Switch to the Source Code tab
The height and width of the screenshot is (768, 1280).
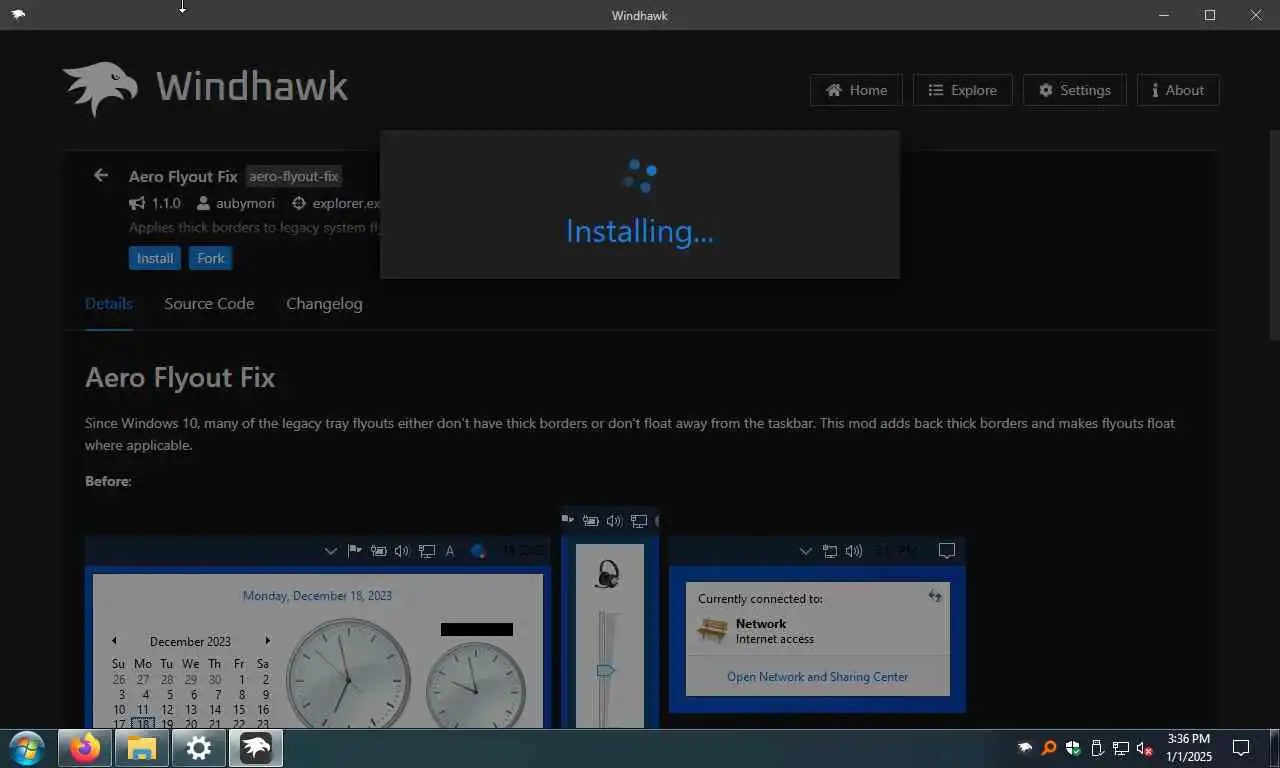click(x=209, y=304)
